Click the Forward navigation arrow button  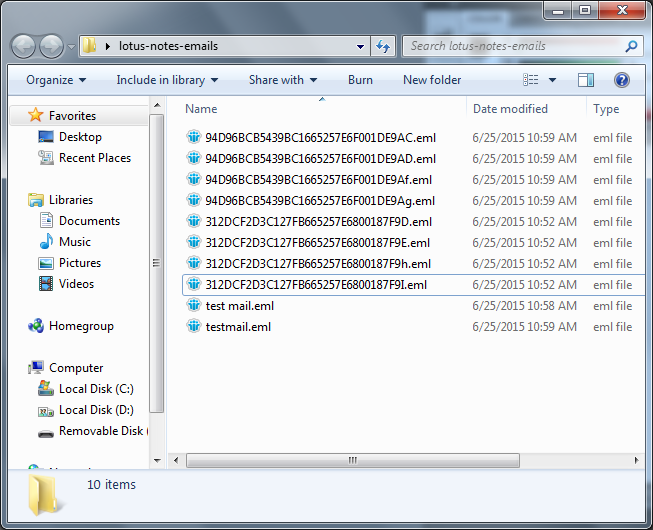pos(52,46)
